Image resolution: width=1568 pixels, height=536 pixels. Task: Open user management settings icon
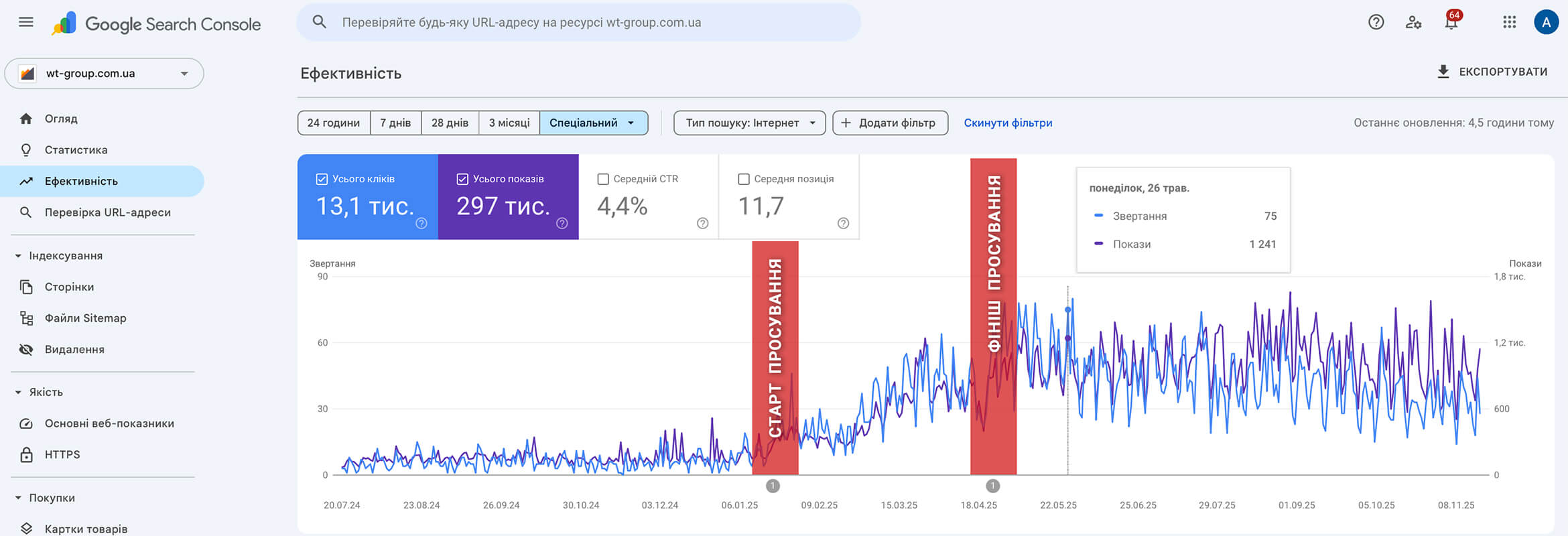click(1413, 22)
